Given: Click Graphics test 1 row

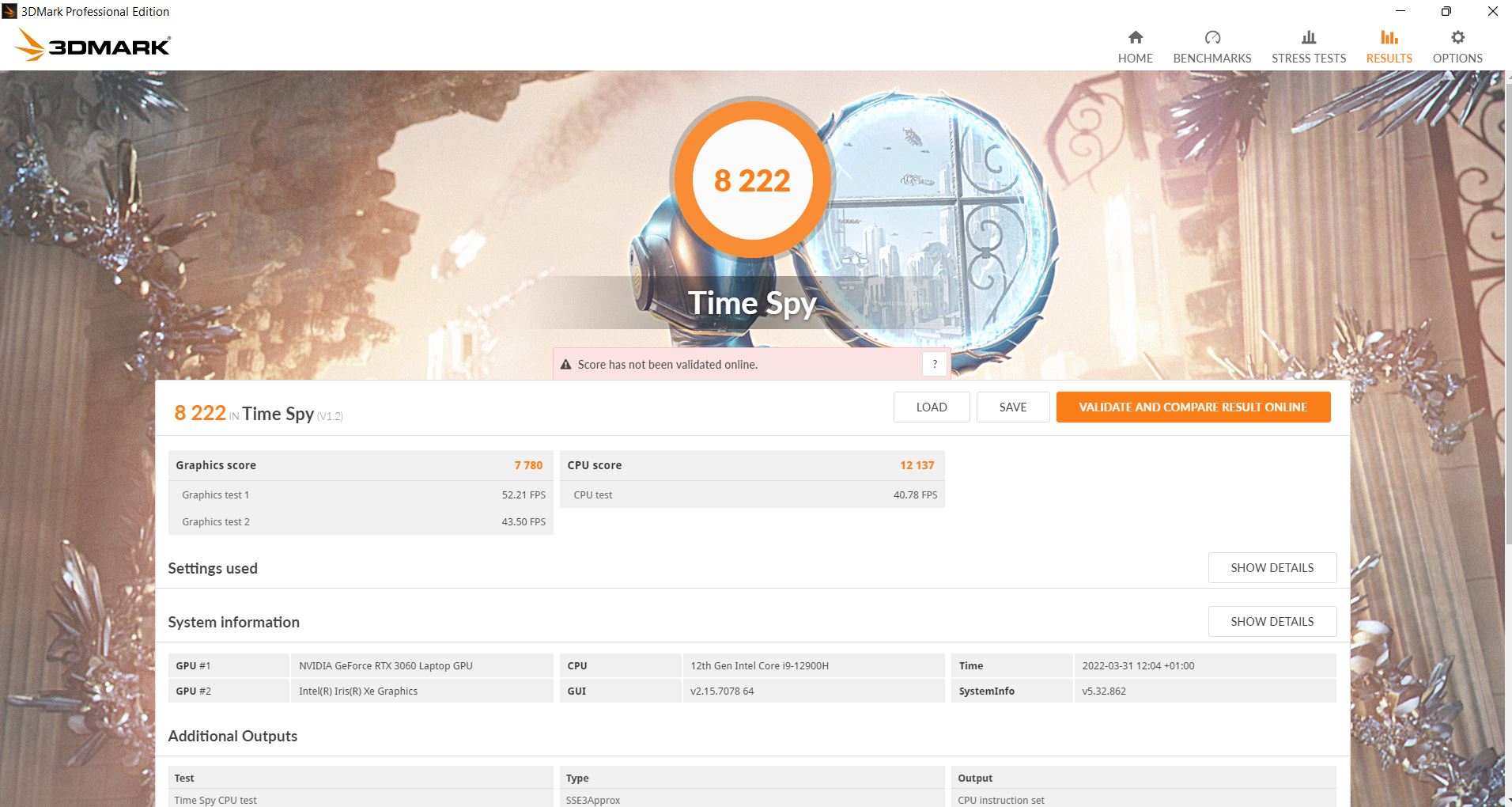Looking at the screenshot, I should tap(361, 494).
